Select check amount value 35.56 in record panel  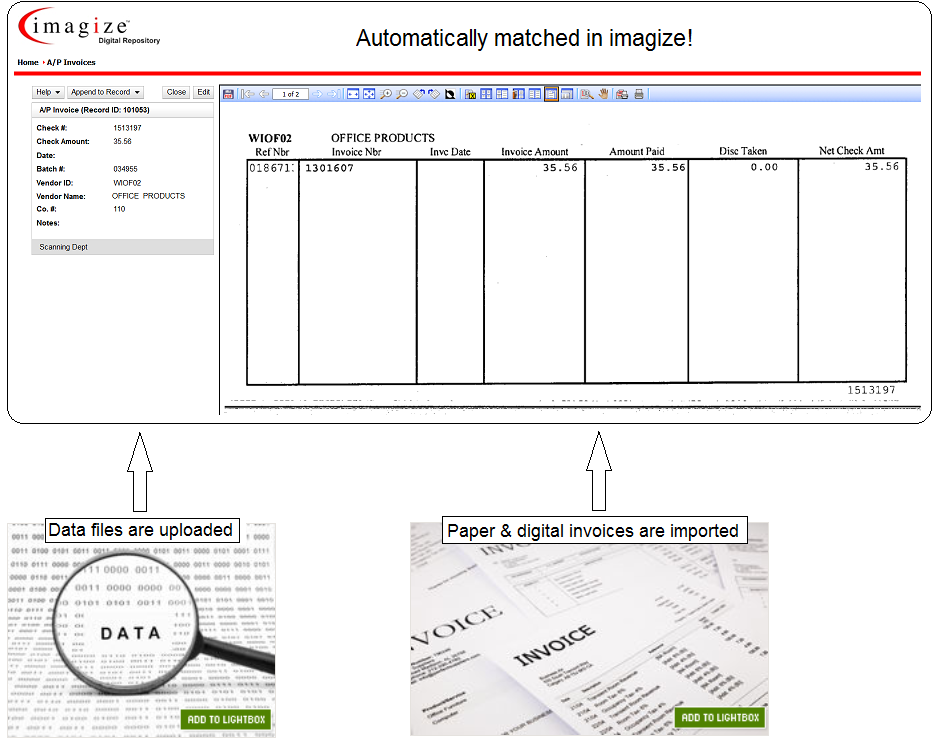click(x=122, y=142)
